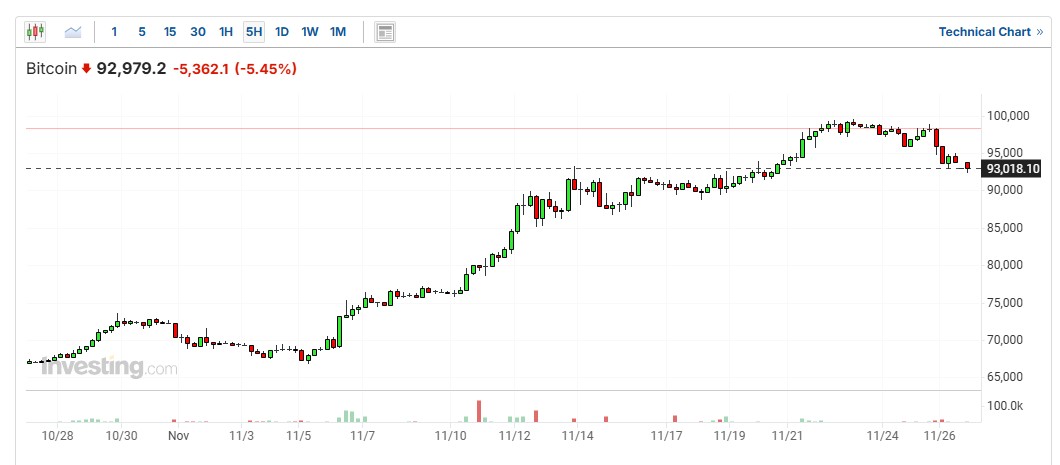Click the tall red volume bar near 11/10
This screenshot has width=1060, height=465.
[479, 411]
